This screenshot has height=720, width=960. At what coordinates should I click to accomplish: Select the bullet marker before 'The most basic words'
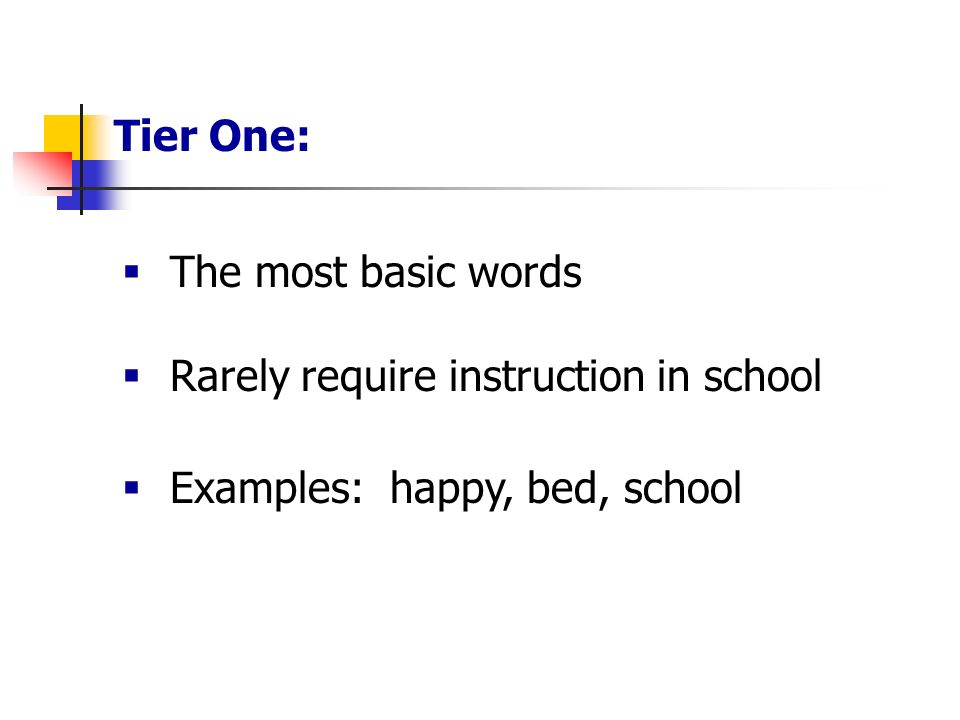point(132,271)
